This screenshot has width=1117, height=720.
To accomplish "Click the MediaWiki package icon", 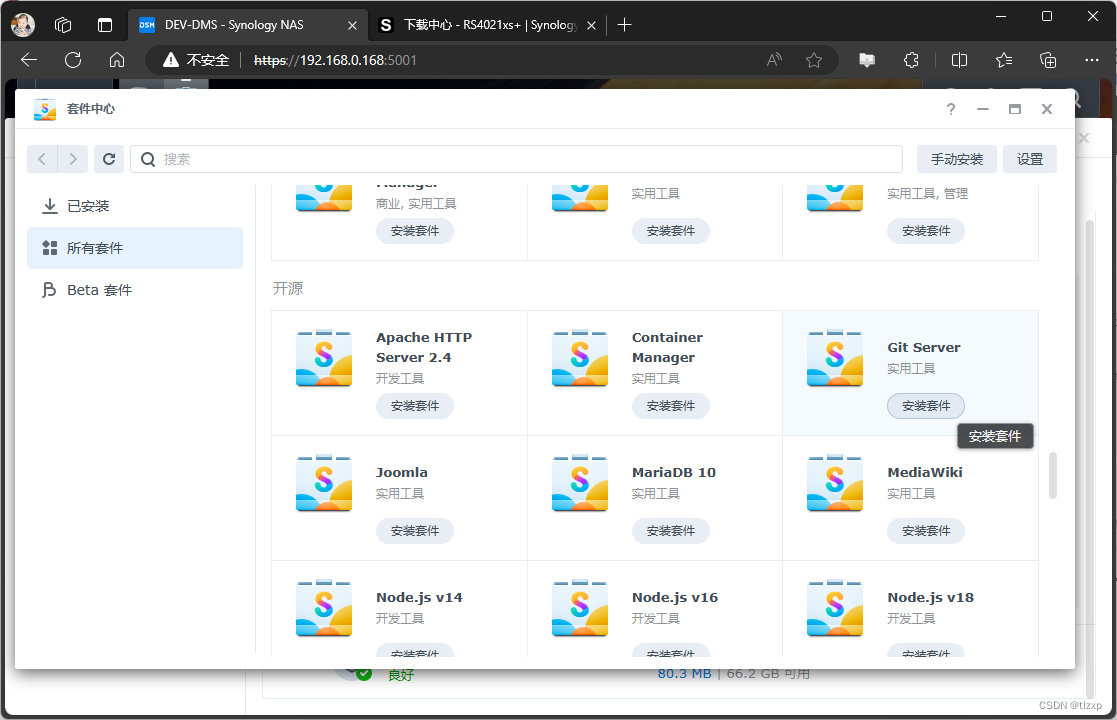I will coord(834,483).
